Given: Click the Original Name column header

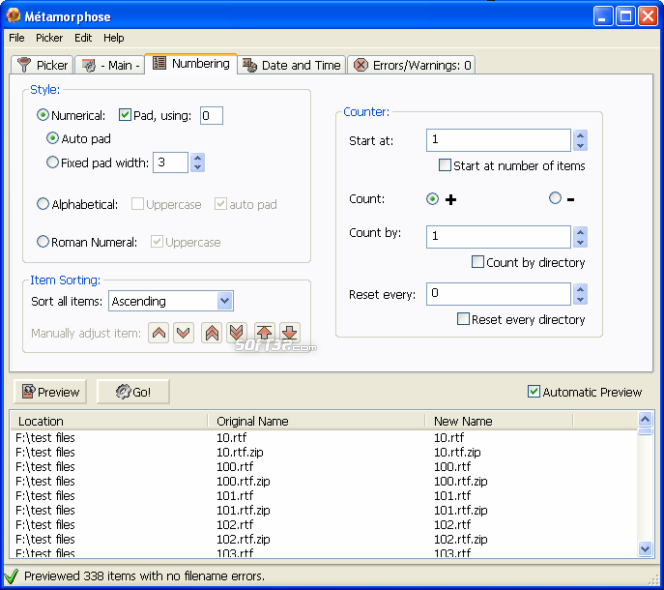Looking at the screenshot, I should point(316,421).
